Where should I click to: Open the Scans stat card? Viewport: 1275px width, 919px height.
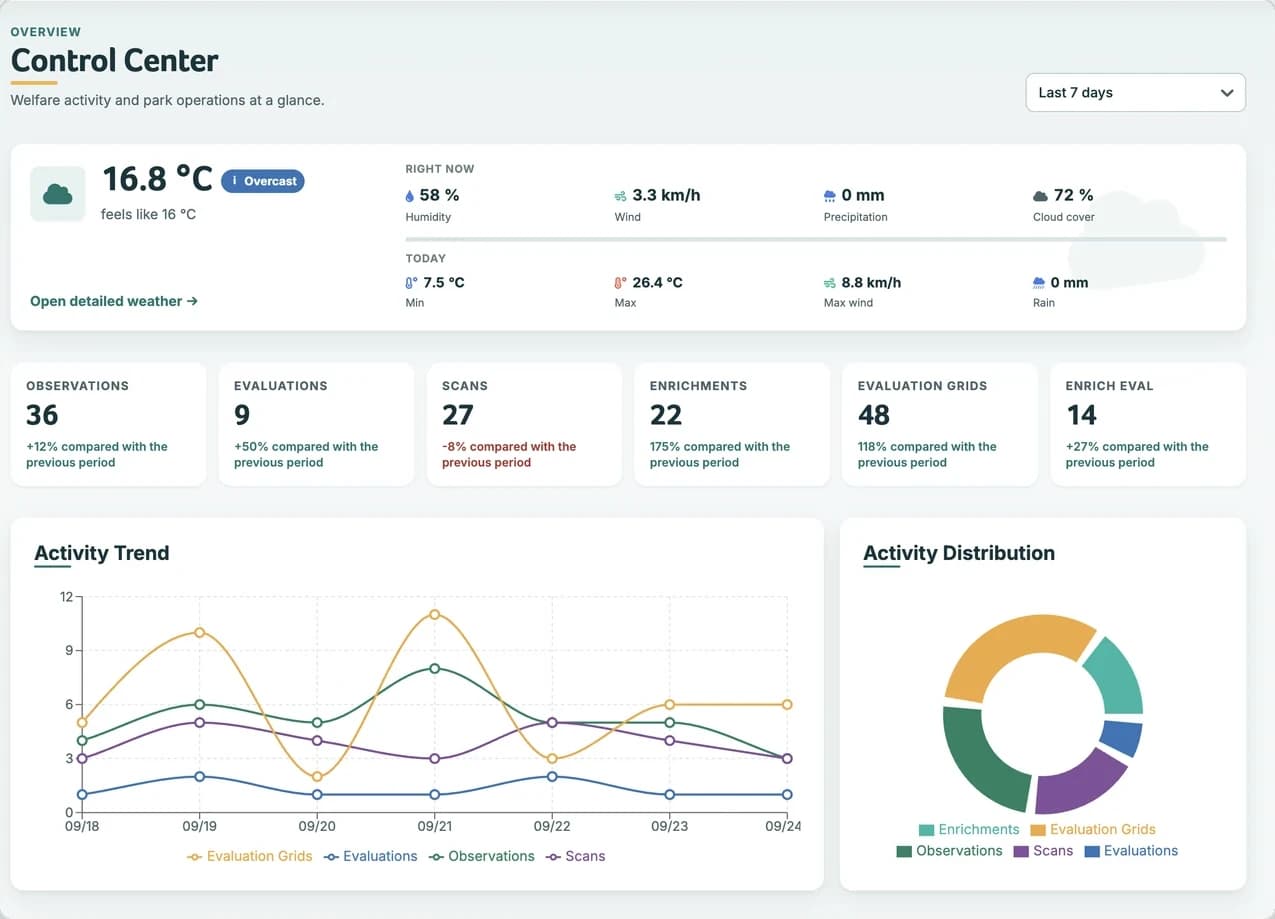524,425
